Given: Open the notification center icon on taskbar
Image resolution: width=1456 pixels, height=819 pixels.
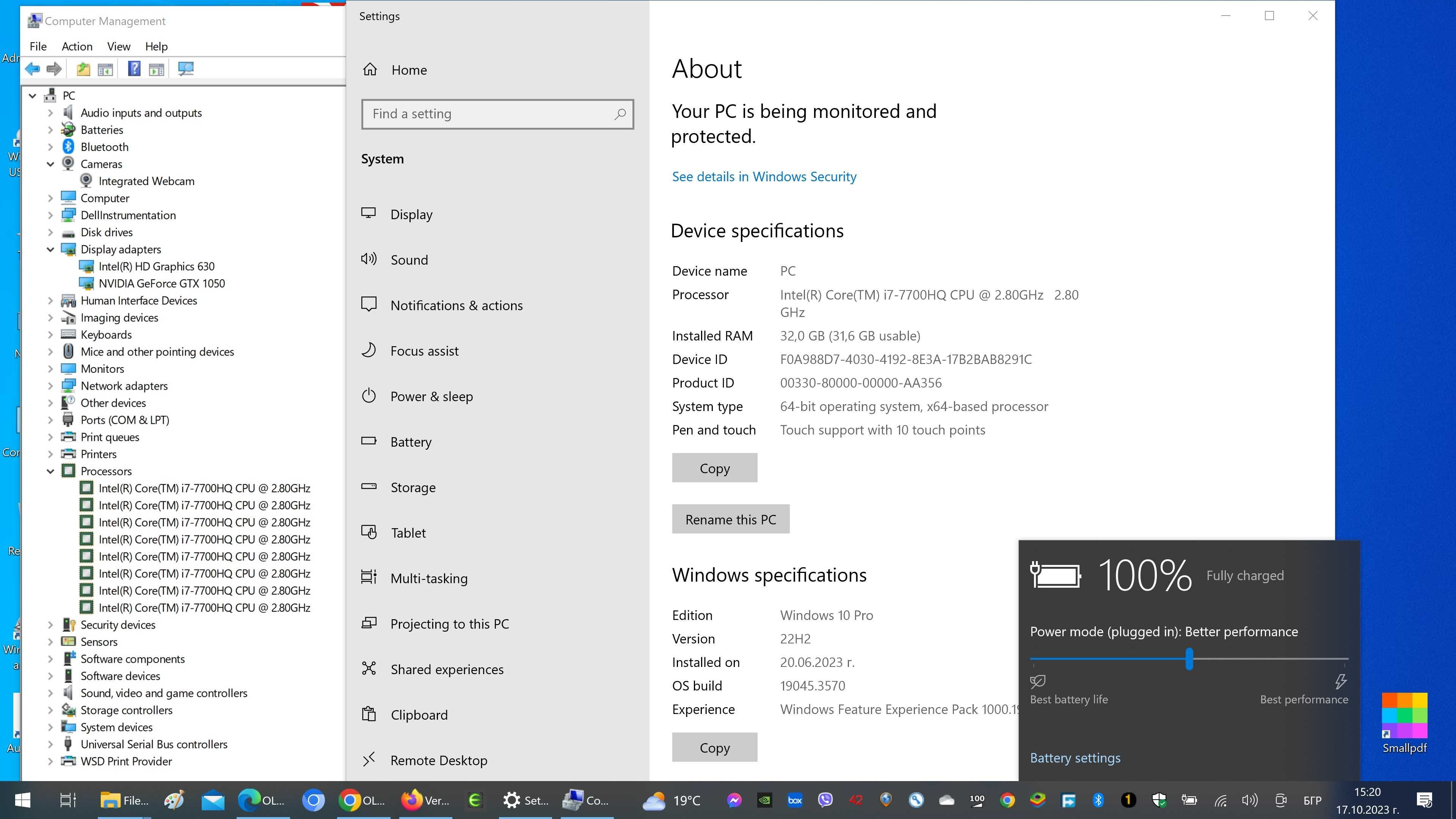Looking at the screenshot, I should click(1424, 800).
